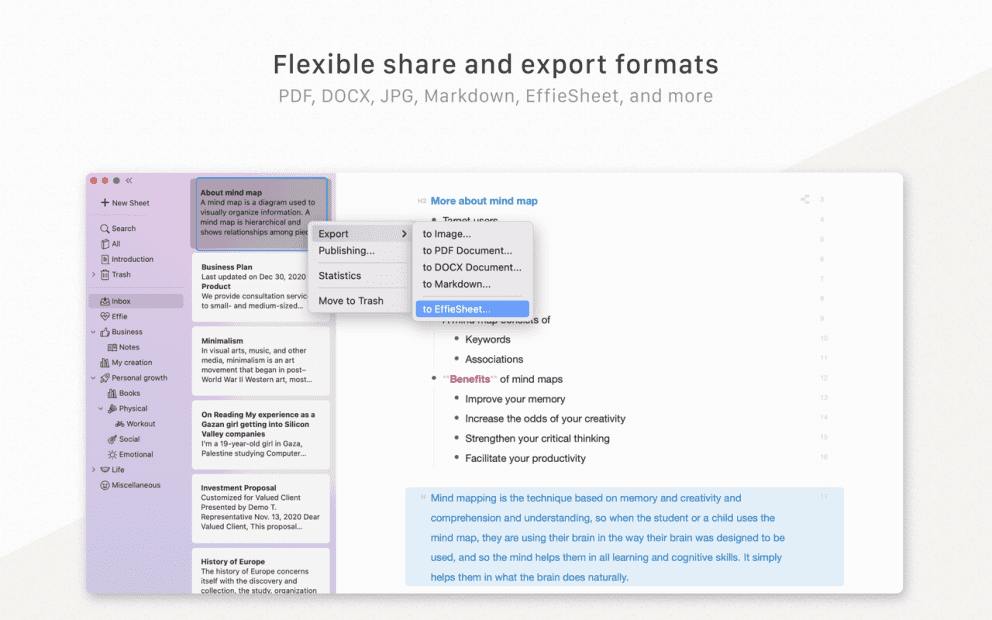Expand the Life folder arrow

tap(94, 470)
